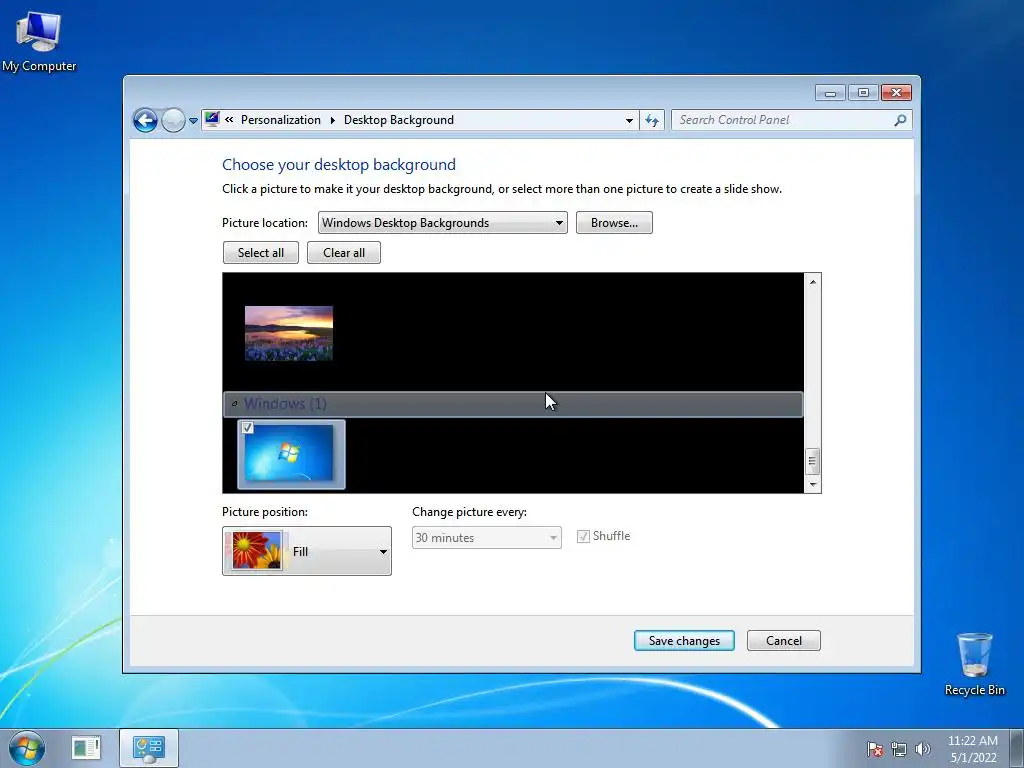This screenshot has width=1024, height=768.
Task: Select the sunset lake wallpaper thumbnail
Action: click(x=289, y=333)
